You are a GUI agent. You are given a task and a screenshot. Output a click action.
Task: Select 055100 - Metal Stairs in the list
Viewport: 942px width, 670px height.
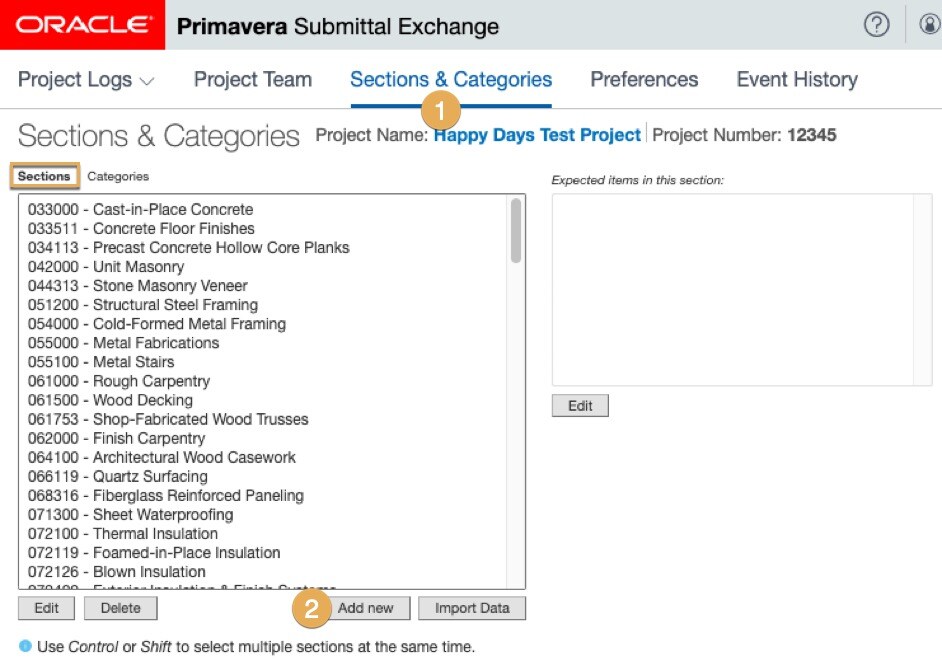point(101,362)
